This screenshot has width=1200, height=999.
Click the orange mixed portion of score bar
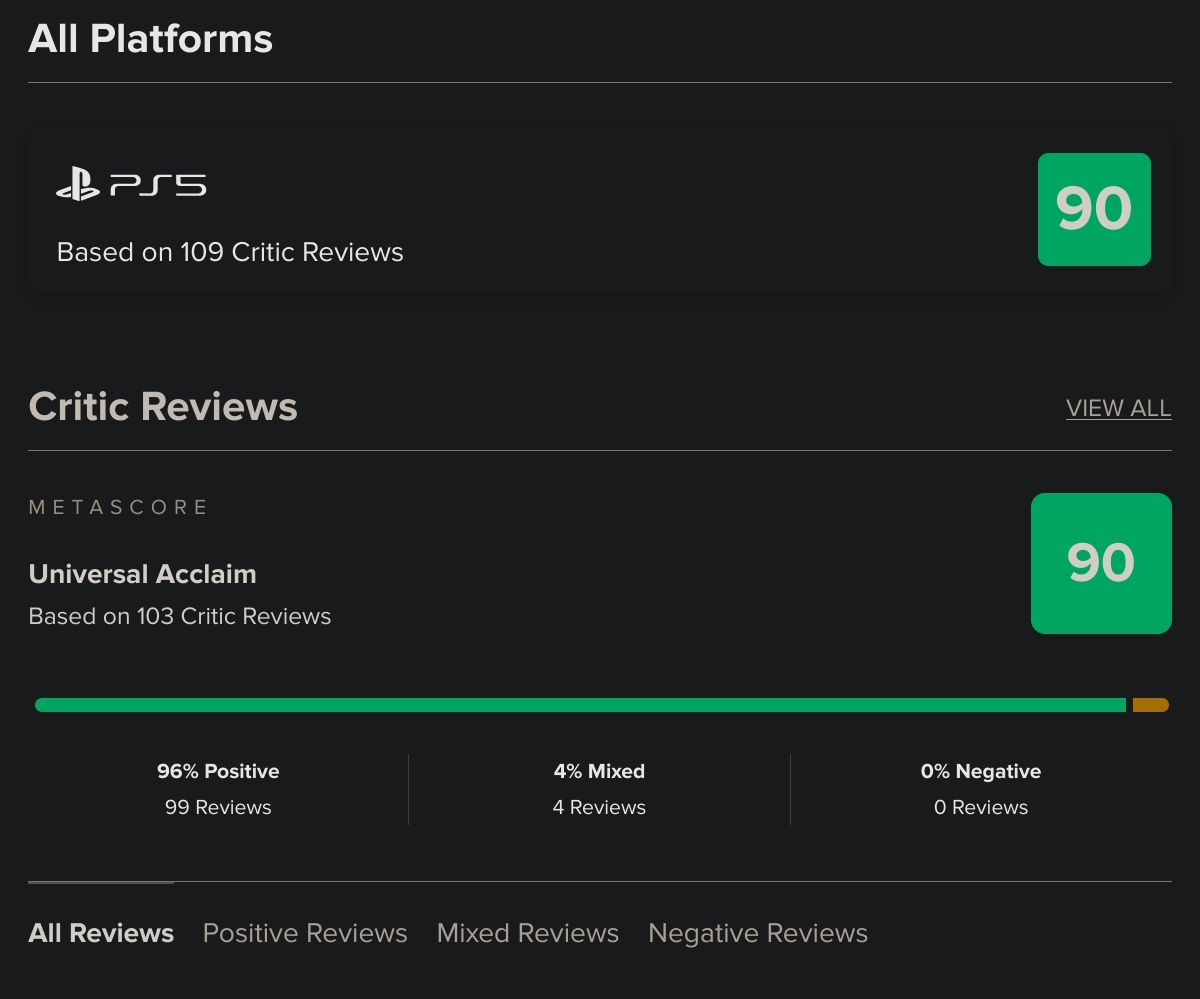click(x=1150, y=705)
